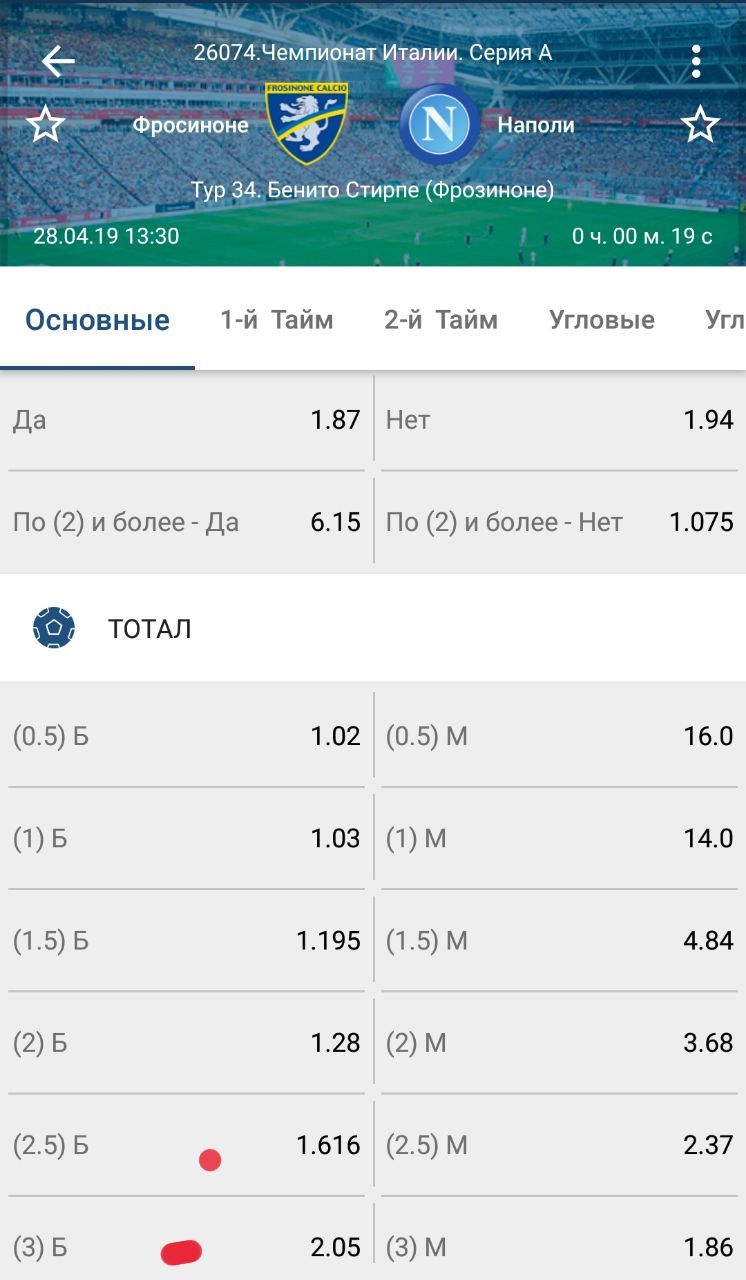Open the Угловые tab

tap(602, 320)
